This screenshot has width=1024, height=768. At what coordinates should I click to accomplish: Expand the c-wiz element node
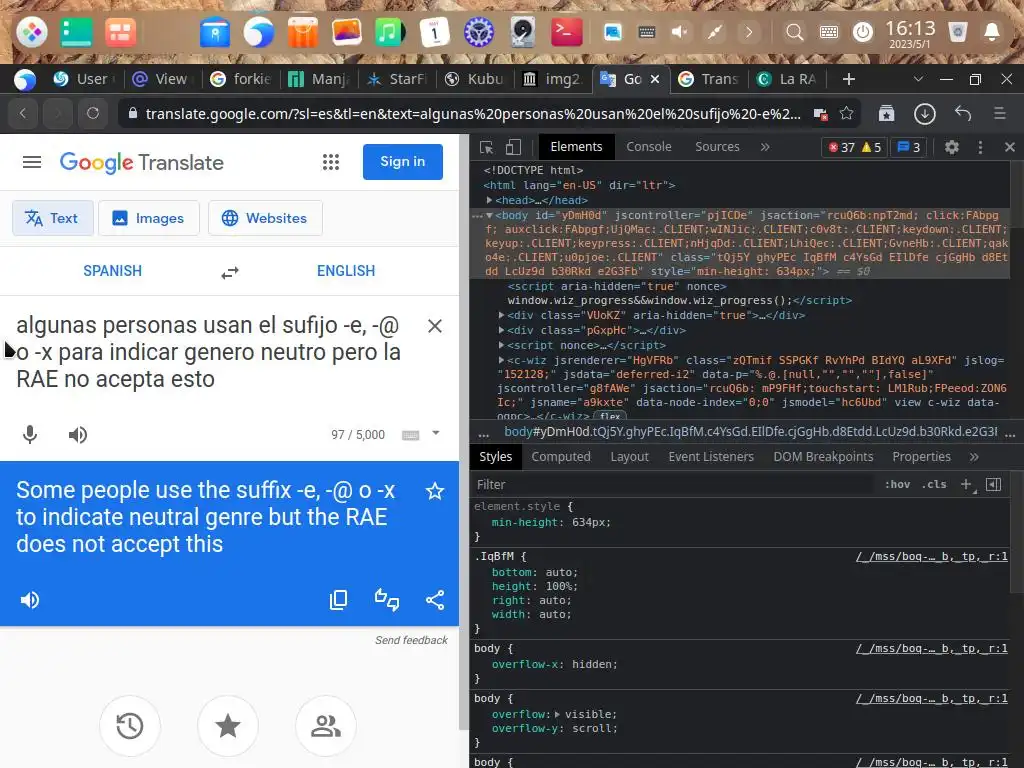[x=502, y=360]
